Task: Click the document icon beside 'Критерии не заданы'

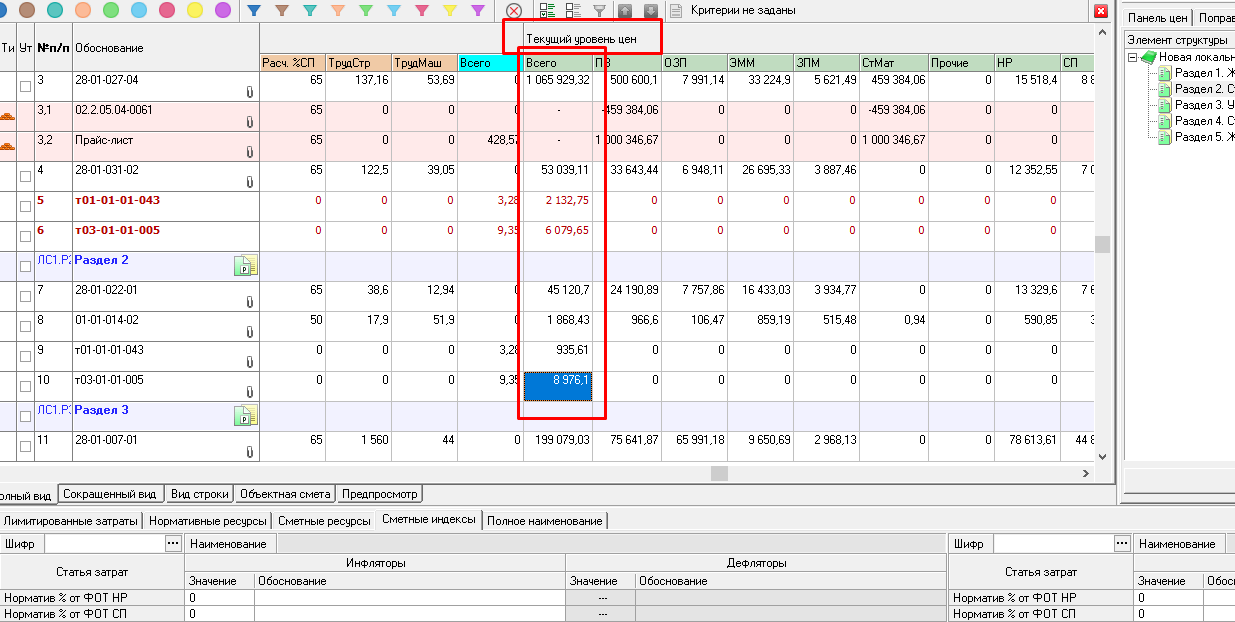Action: coord(676,11)
